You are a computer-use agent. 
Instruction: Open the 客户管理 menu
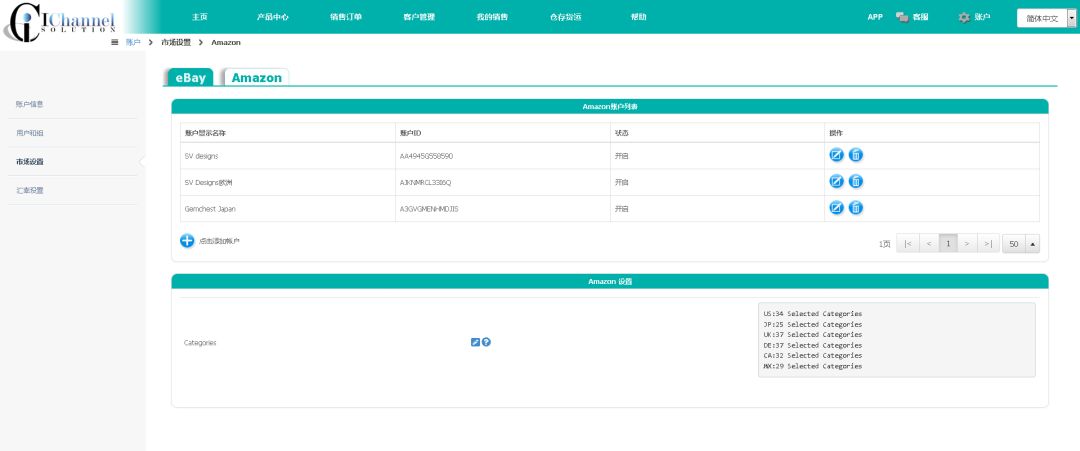(x=419, y=17)
